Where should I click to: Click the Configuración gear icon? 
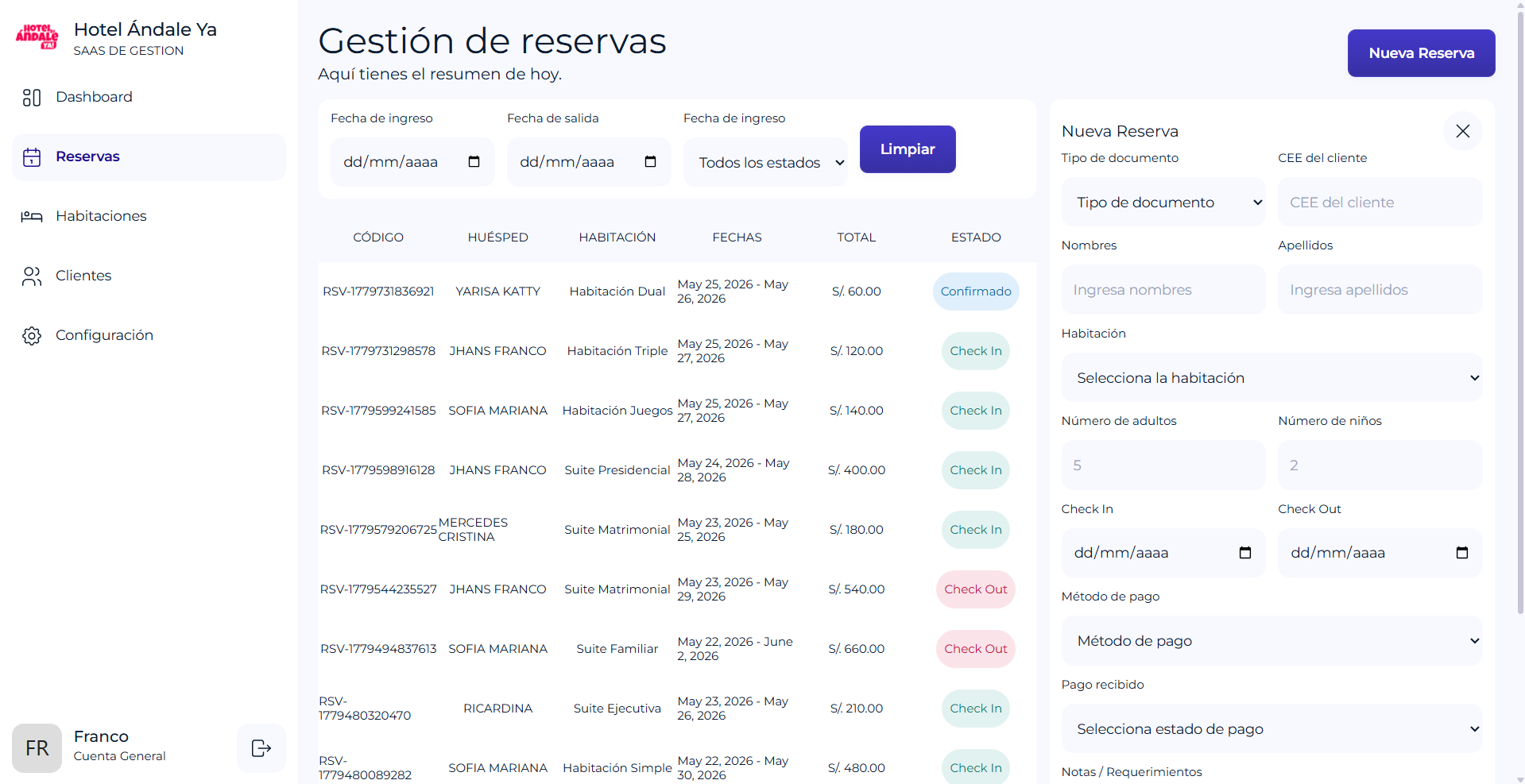pos(32,335)
